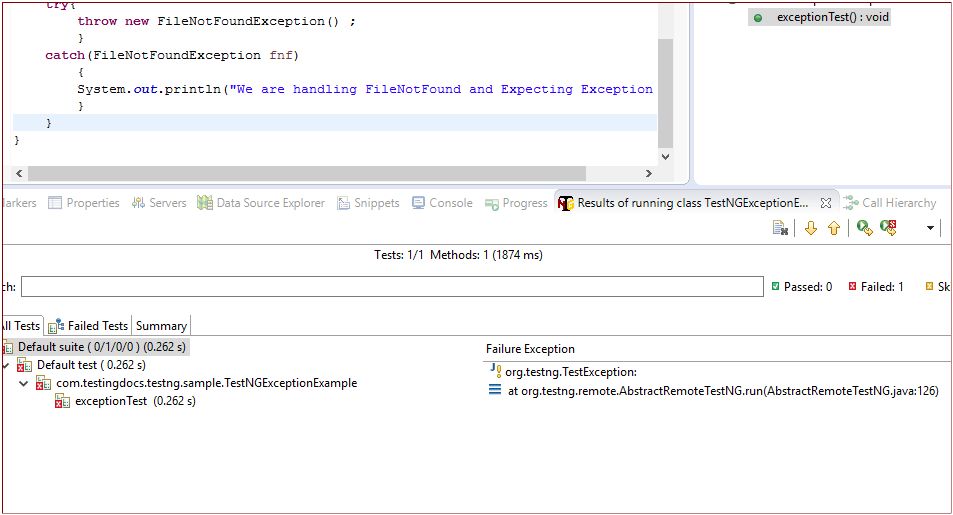This screenshot has height=515, width=953.
Task: Click the Servers tab icon
Action: pos(138,203)
